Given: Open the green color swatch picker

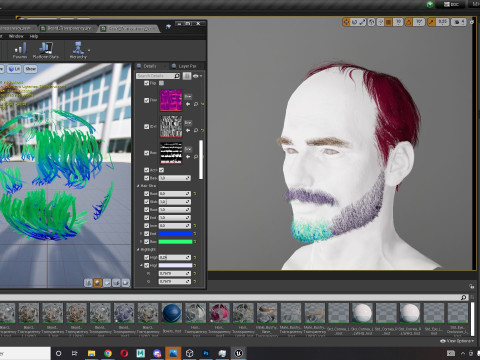Looking at the screenshot, I should pos(175,242).
